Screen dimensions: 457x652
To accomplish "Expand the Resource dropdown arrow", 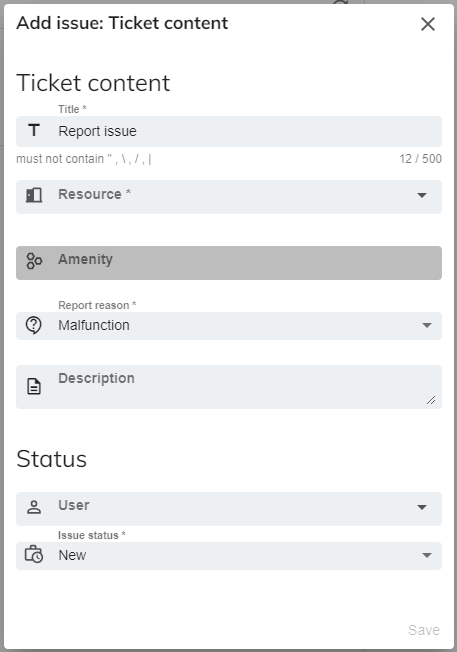I will coord(422,195).
